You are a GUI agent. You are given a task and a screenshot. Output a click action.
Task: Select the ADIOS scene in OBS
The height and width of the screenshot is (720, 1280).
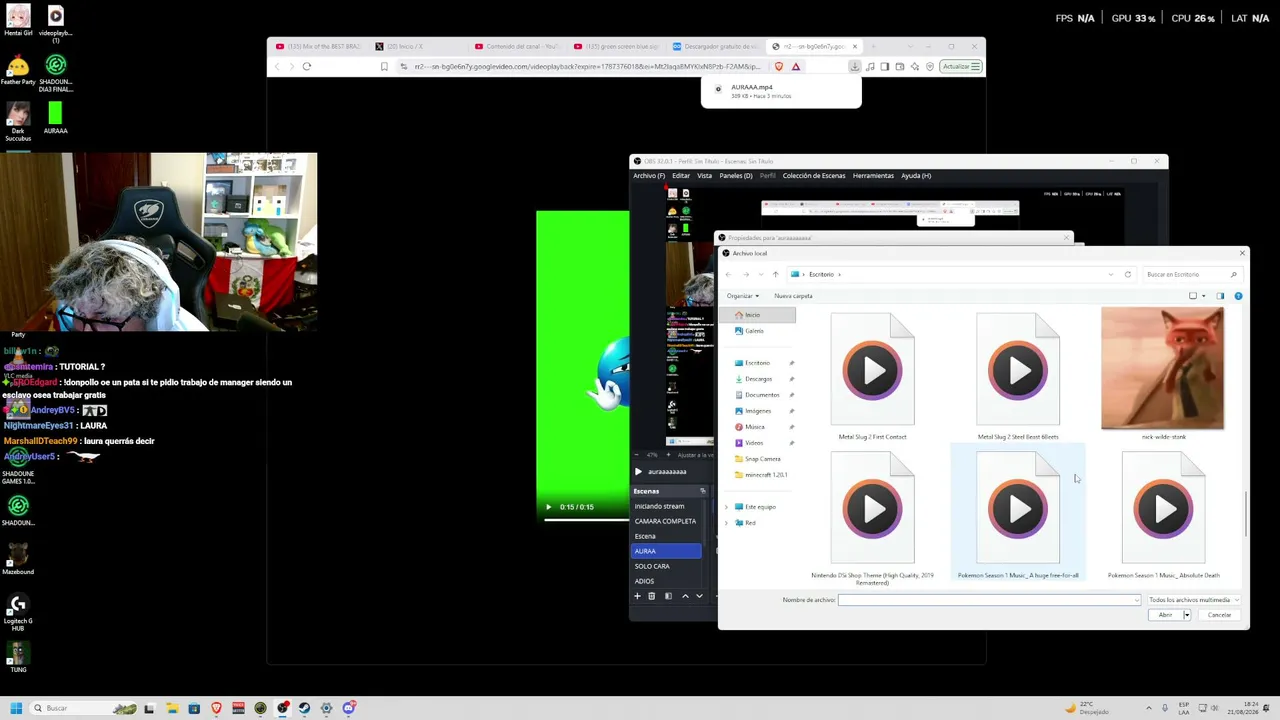point(668,581)
